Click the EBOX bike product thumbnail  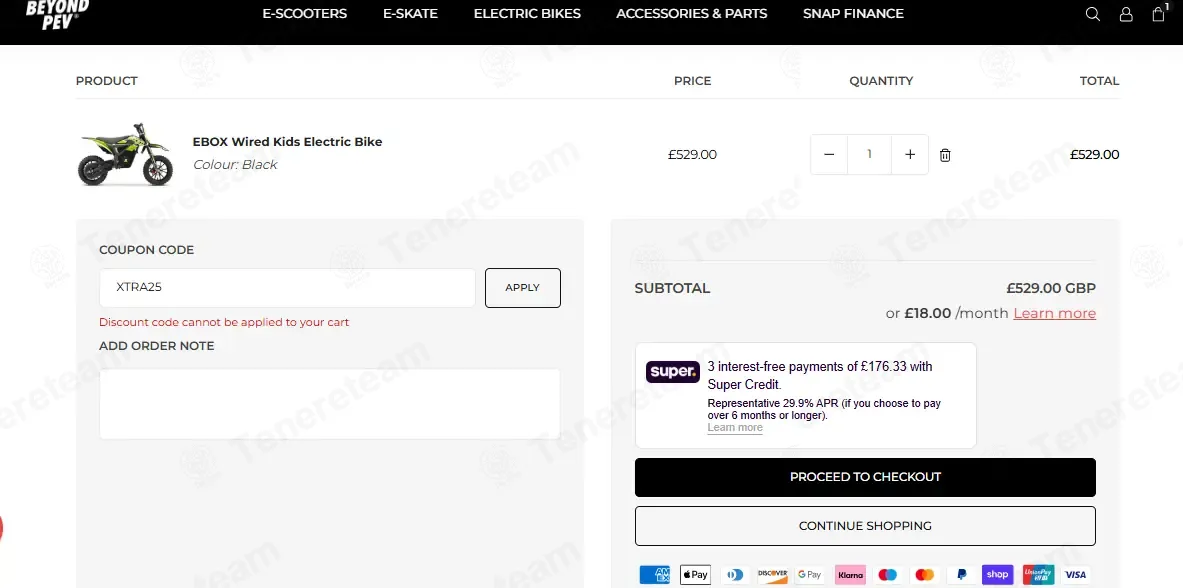[126, 155]
